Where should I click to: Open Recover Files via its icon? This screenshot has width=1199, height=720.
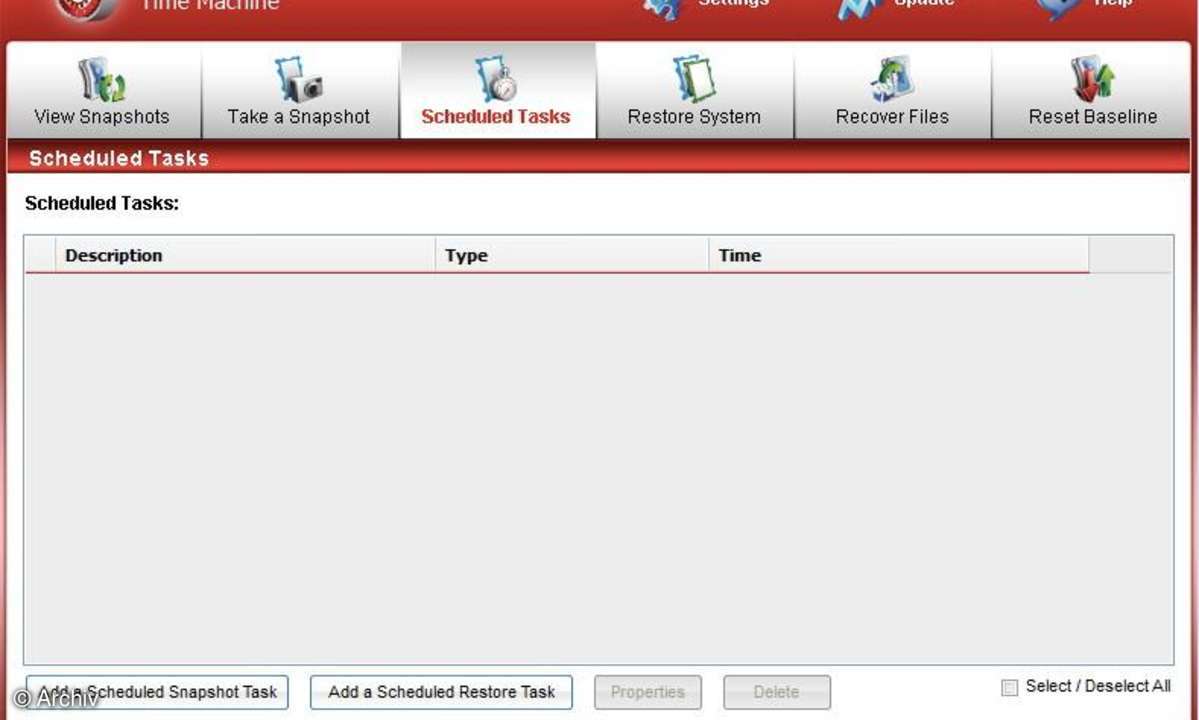891,80
